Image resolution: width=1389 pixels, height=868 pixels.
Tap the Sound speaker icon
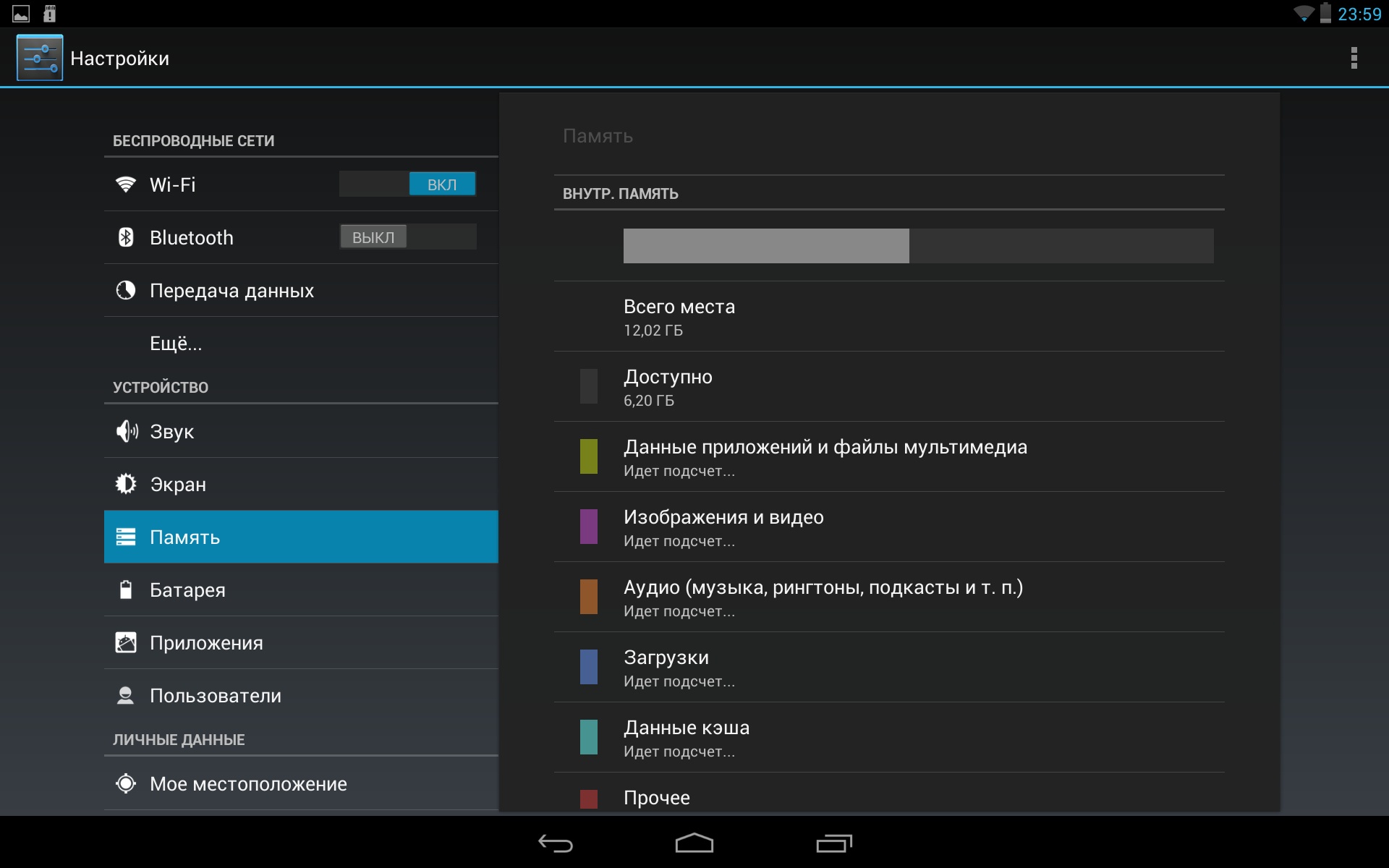(127, 432)
